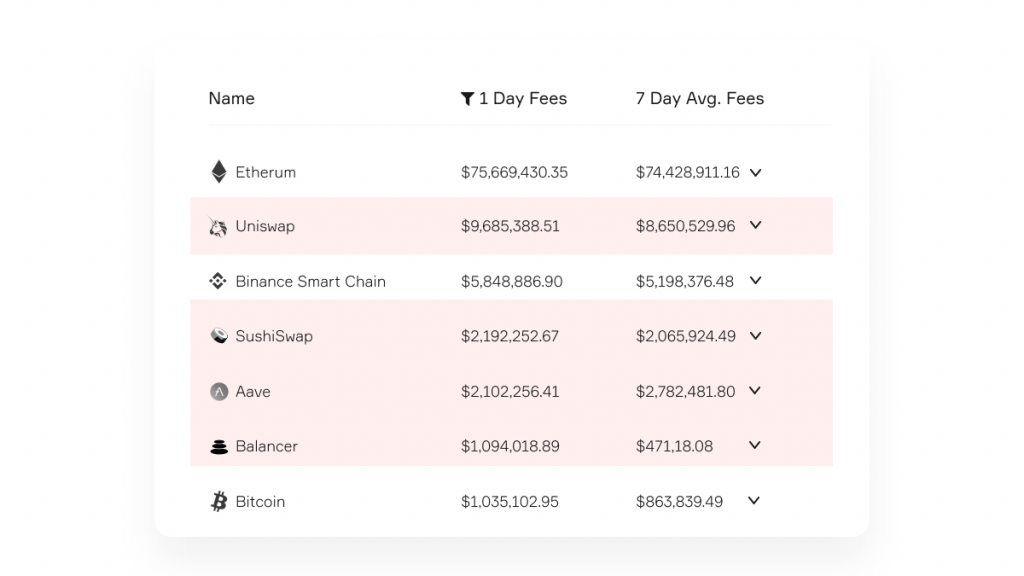Viewport: 1024px width, 576px height.
Task: Select the SushiSwap name label
Action: point(274,336)
